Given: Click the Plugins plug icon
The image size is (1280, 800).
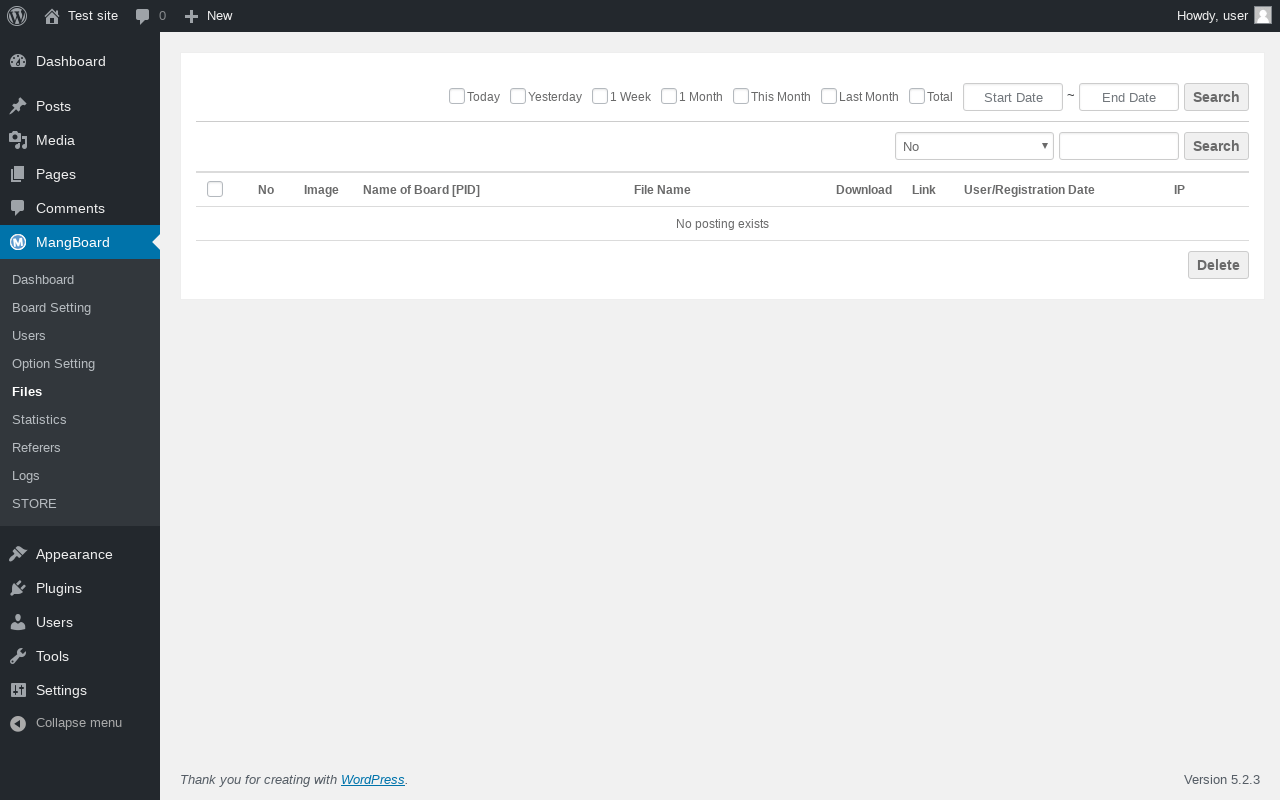Looking at the screenshot, I should click(18, 588).
